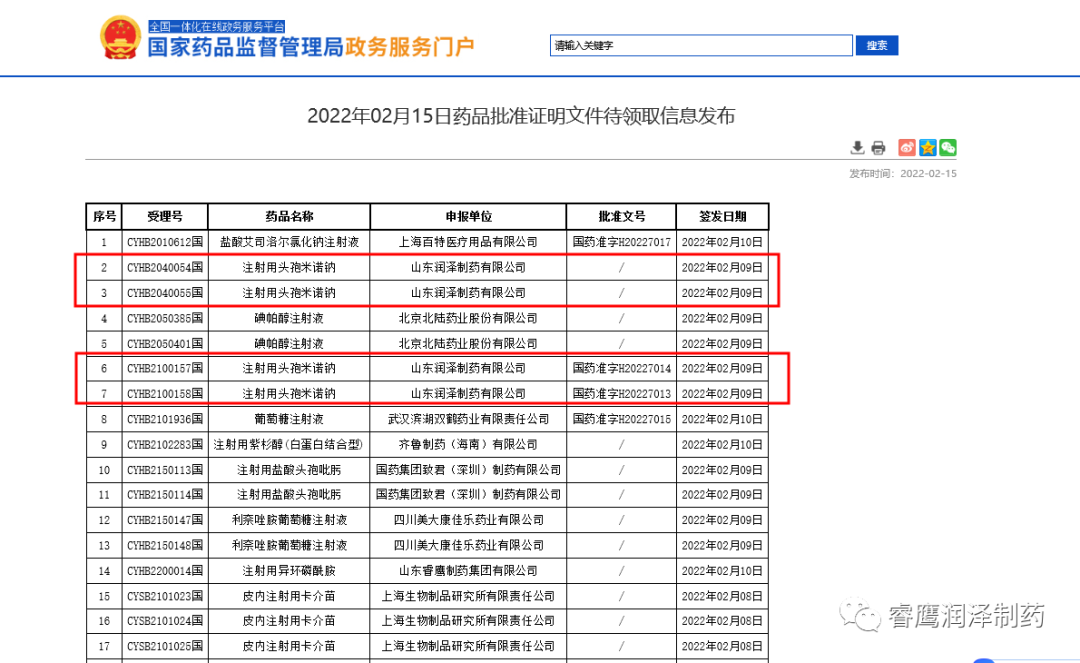Click the download icon above the table
The height and width of the screenshot is (663, 1080).
point(857,148)
